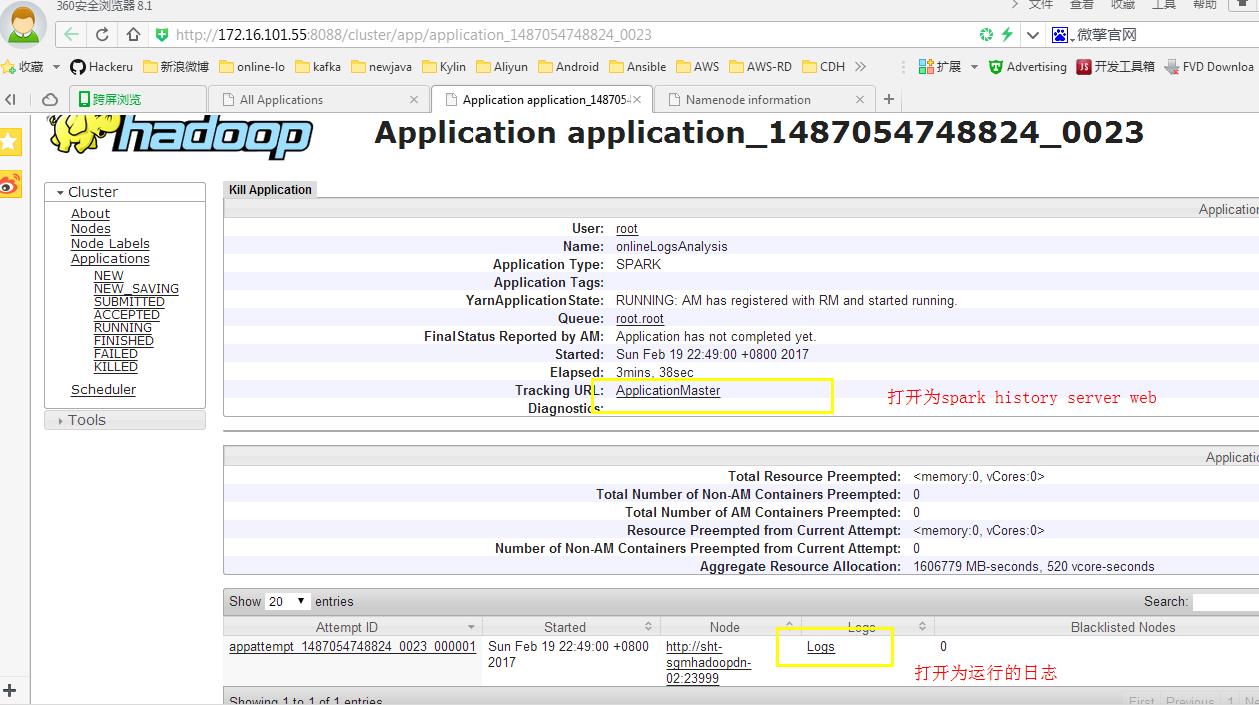Open the Logs link for the attempt

click(821, 647)
